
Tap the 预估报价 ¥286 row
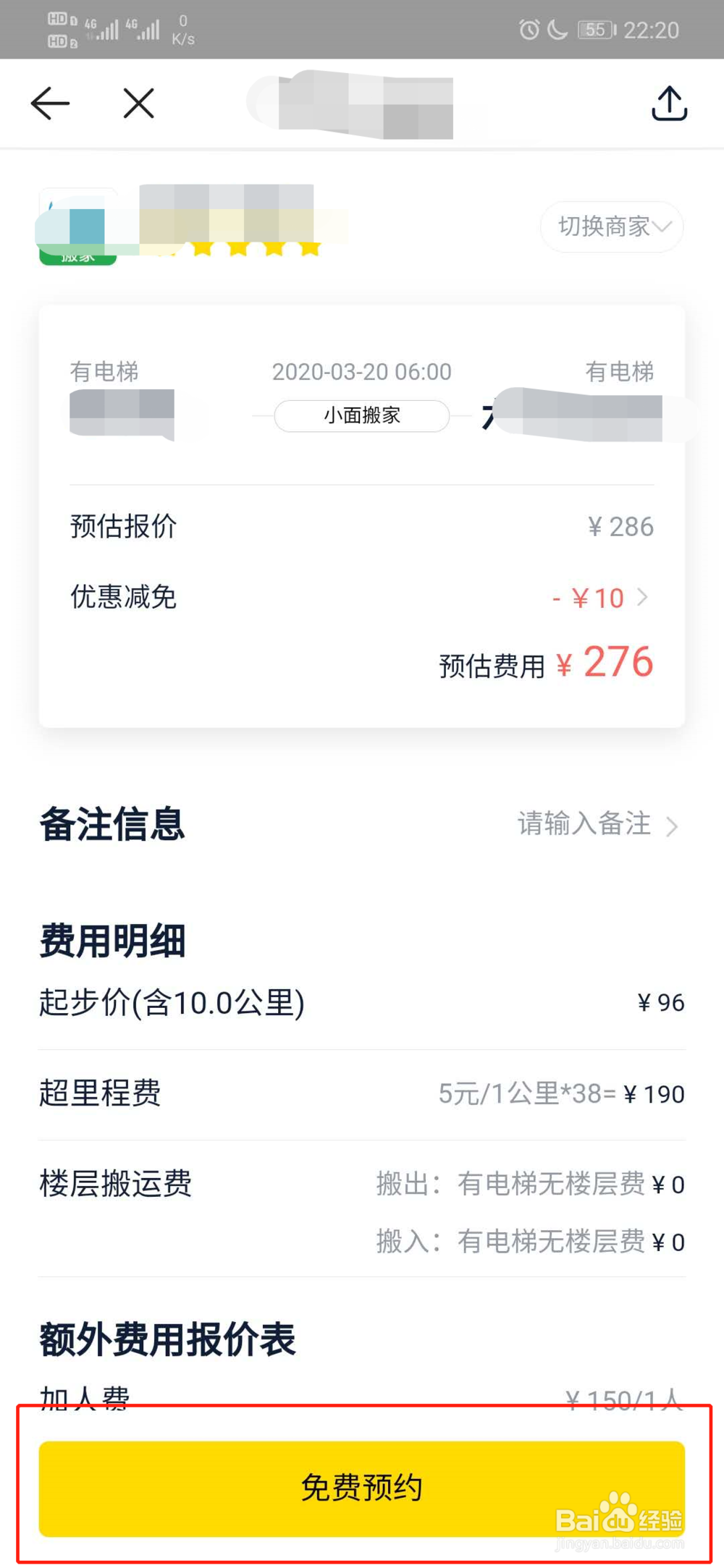click(362, 526)
